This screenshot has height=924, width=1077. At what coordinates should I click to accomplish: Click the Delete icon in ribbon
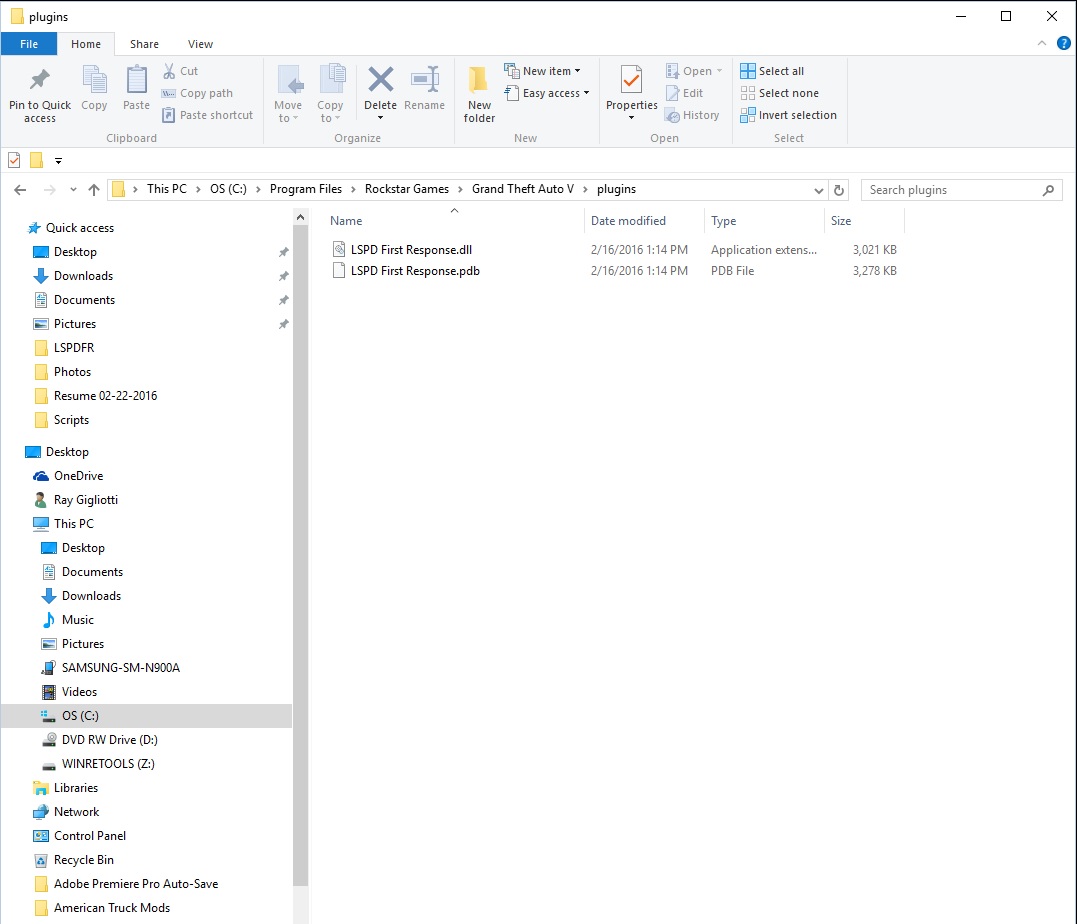[x=380, y=81]
